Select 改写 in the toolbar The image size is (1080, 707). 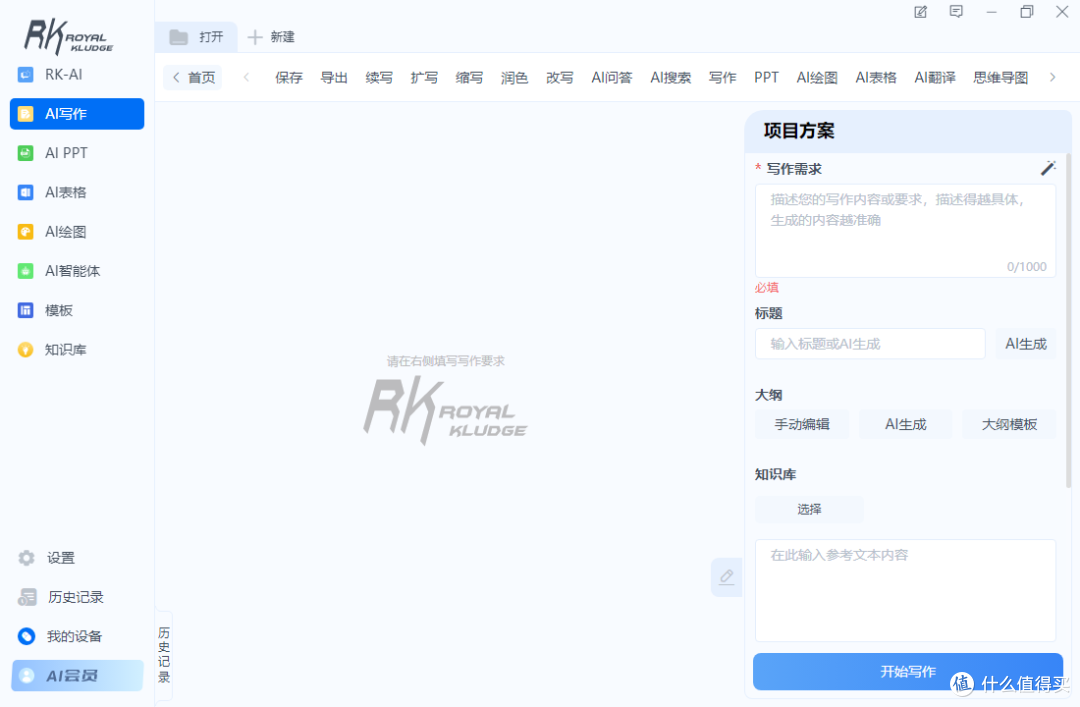[x=559, y=77]
